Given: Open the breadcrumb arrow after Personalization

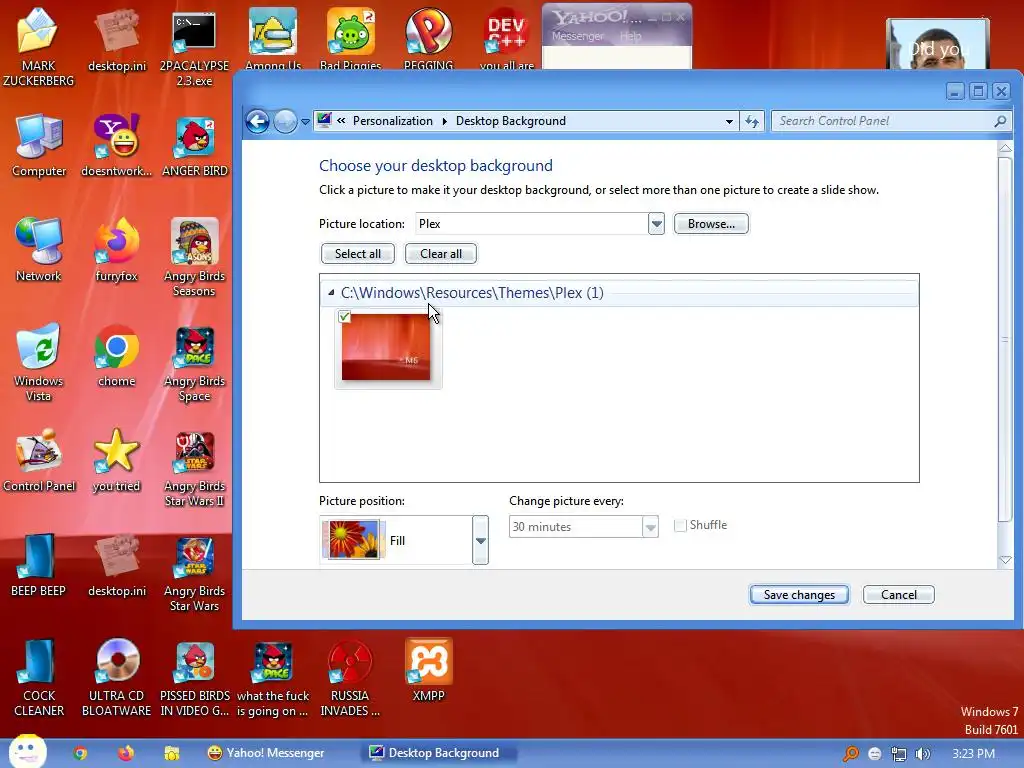Looking at the screenshot, I should 444,121.
